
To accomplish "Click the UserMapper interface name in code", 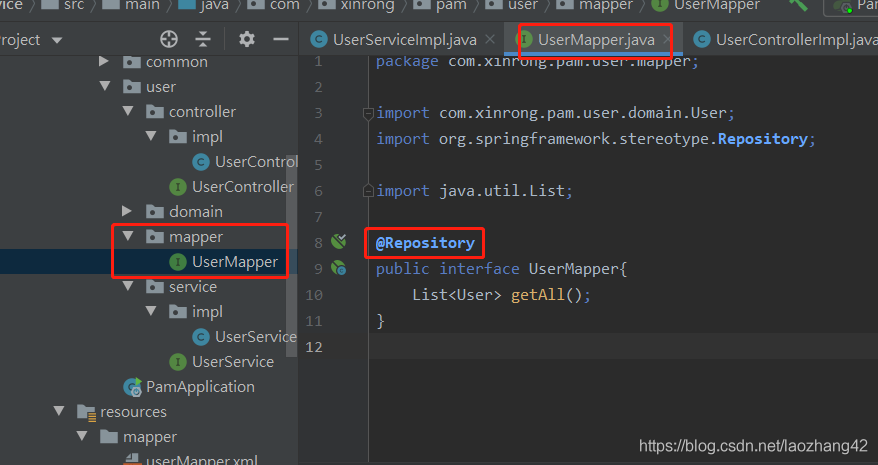I will [574, 269].
